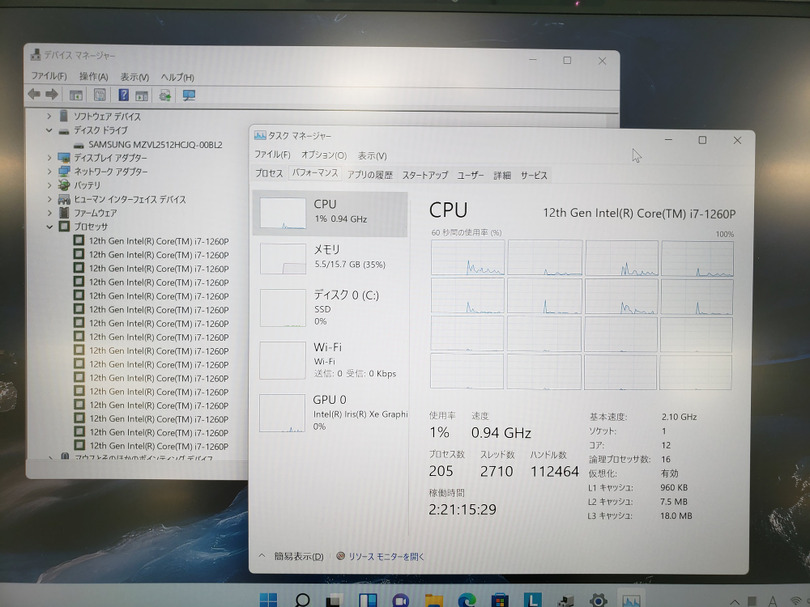Select Wi-Fi in the performance sidebar
This screenshot has width=810, height=607.
pos(330,360)
